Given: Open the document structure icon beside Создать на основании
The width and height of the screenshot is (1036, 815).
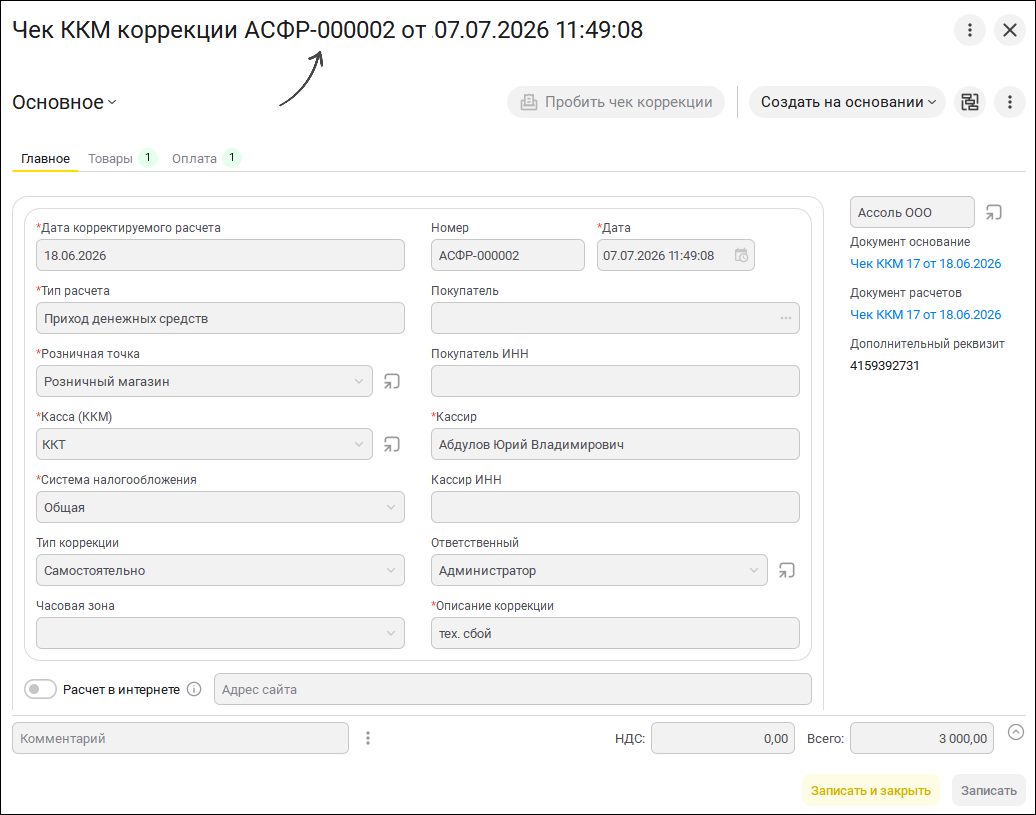Looking at the screenshot, I should click(969, 102).
